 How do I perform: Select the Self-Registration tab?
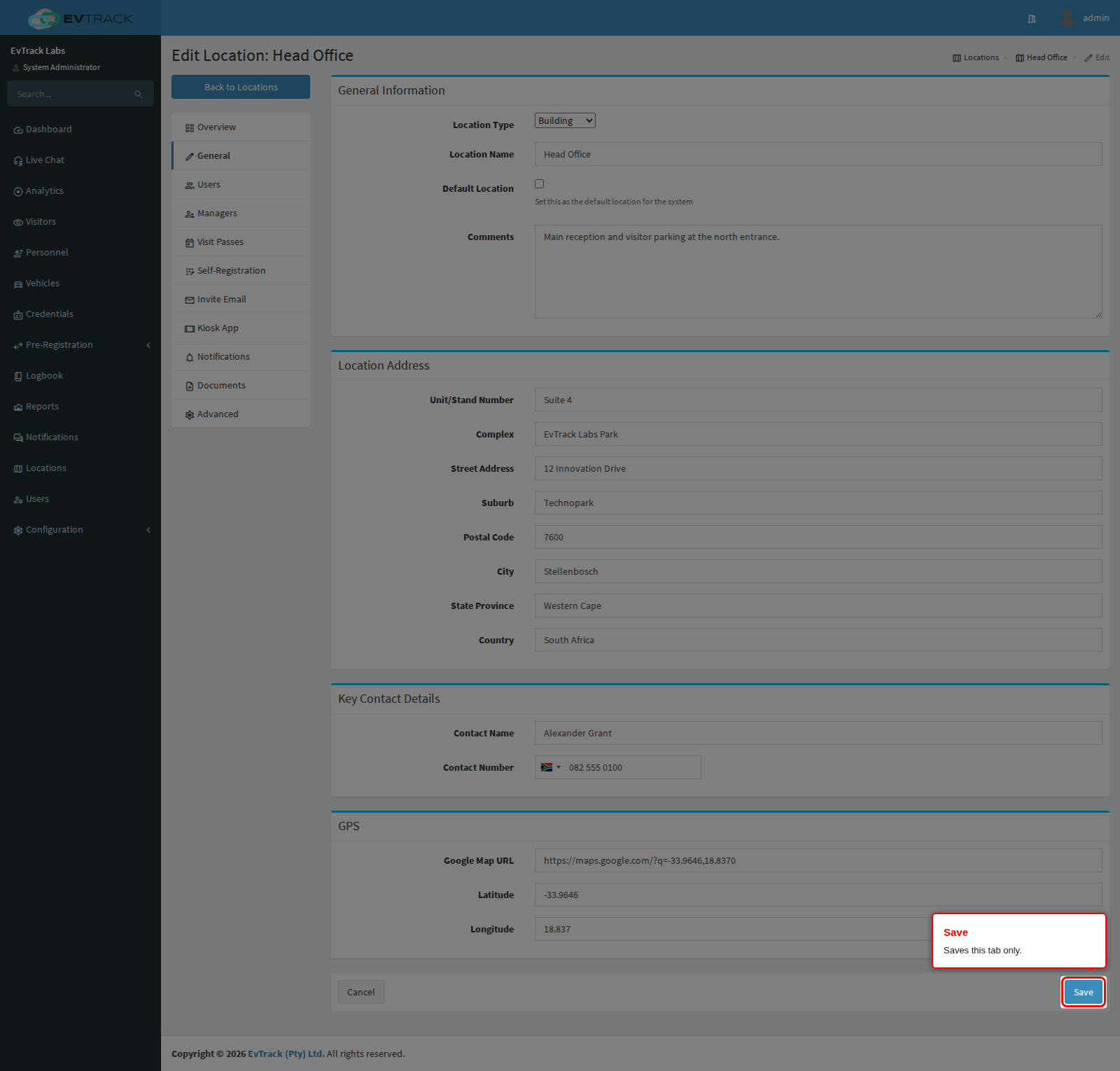click(241, 271)
